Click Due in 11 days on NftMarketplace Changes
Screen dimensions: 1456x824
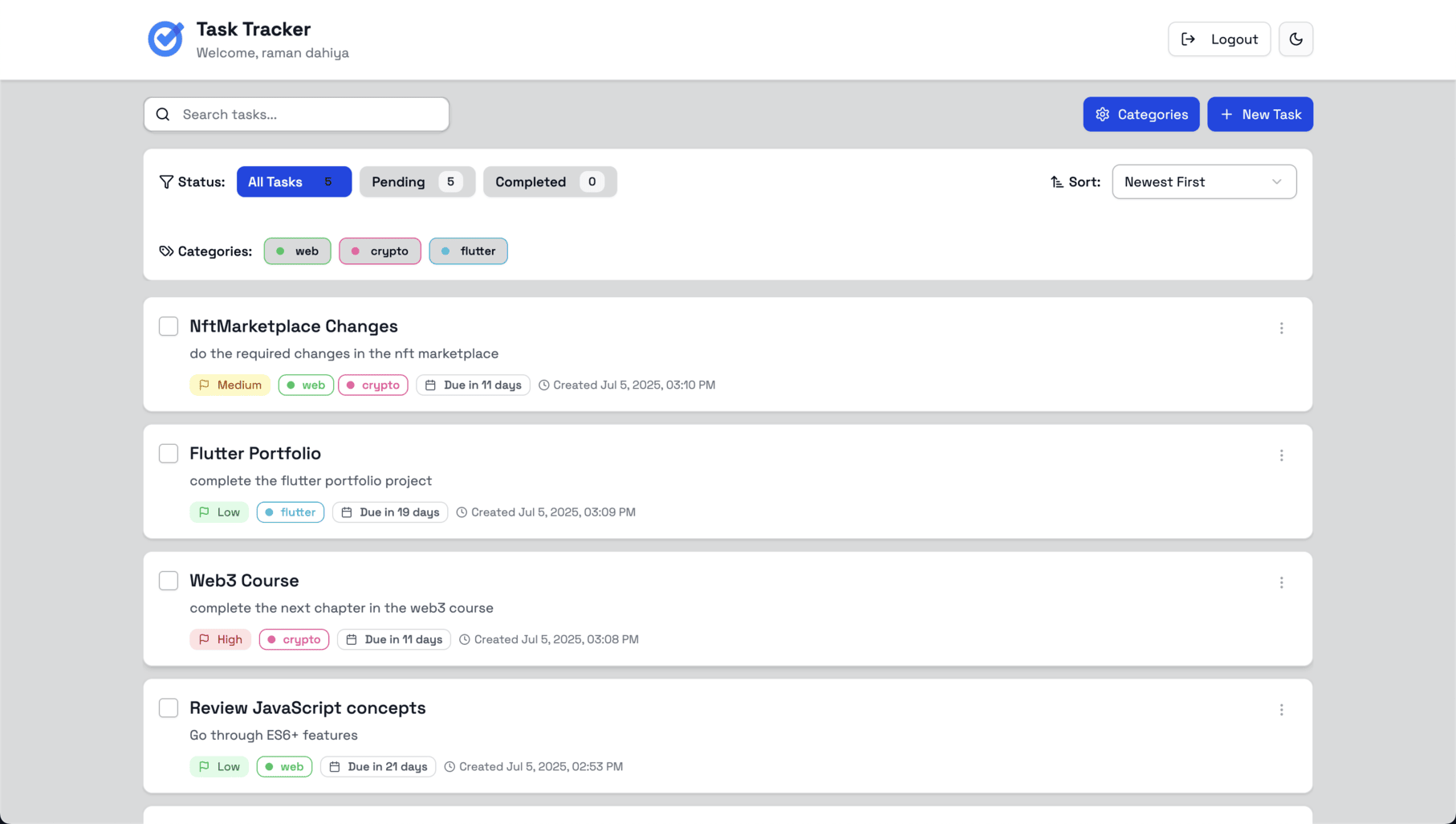(473, 385)
